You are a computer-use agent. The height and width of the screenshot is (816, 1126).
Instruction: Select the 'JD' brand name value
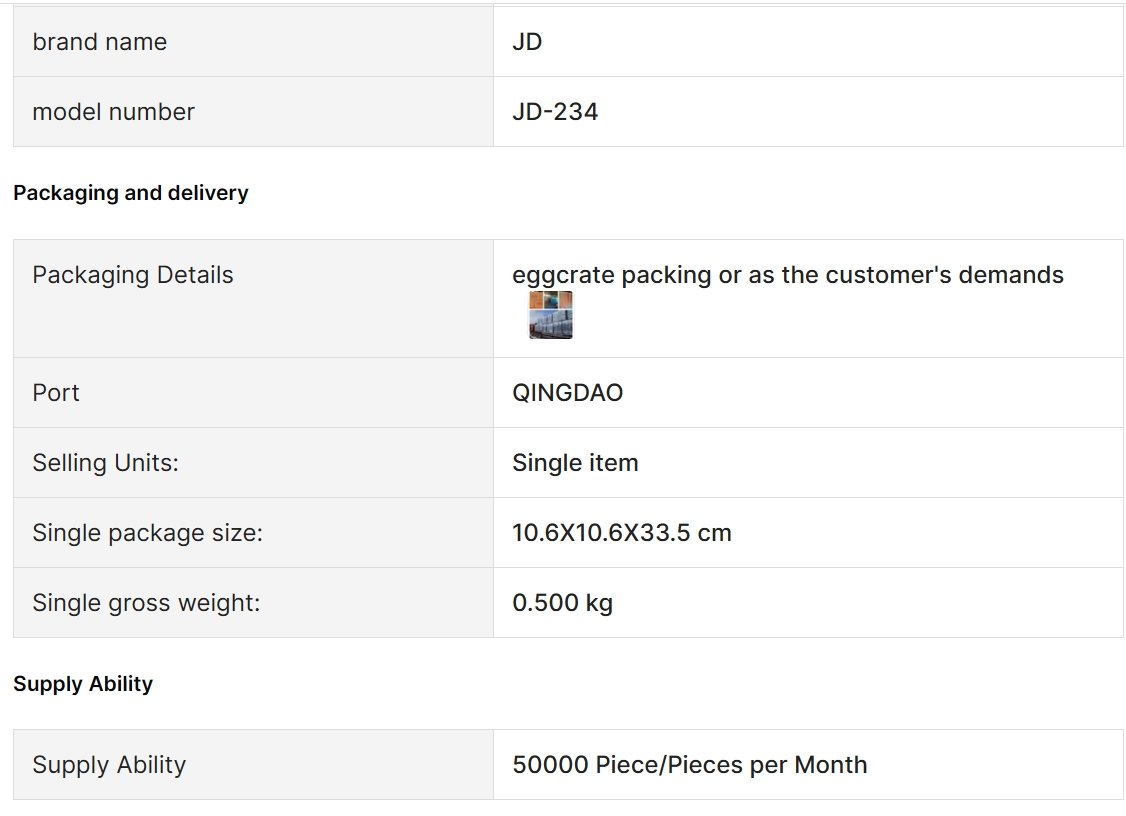pyautogui.click(x=527, y=42)
